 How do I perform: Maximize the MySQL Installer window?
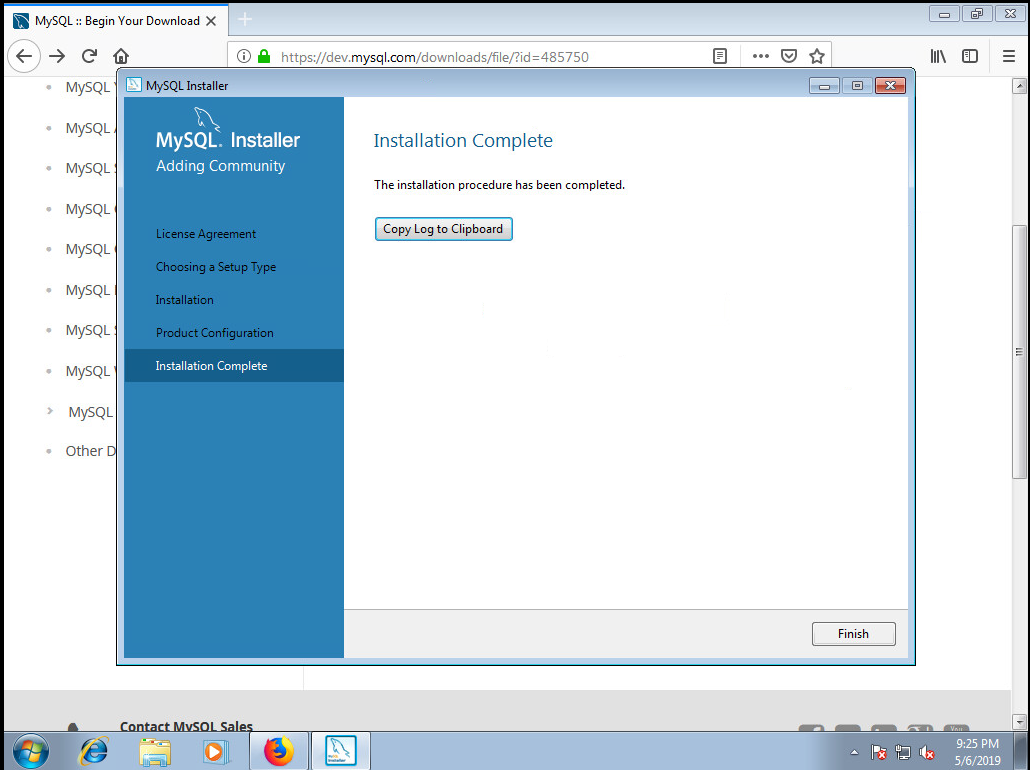click(857, 85)
